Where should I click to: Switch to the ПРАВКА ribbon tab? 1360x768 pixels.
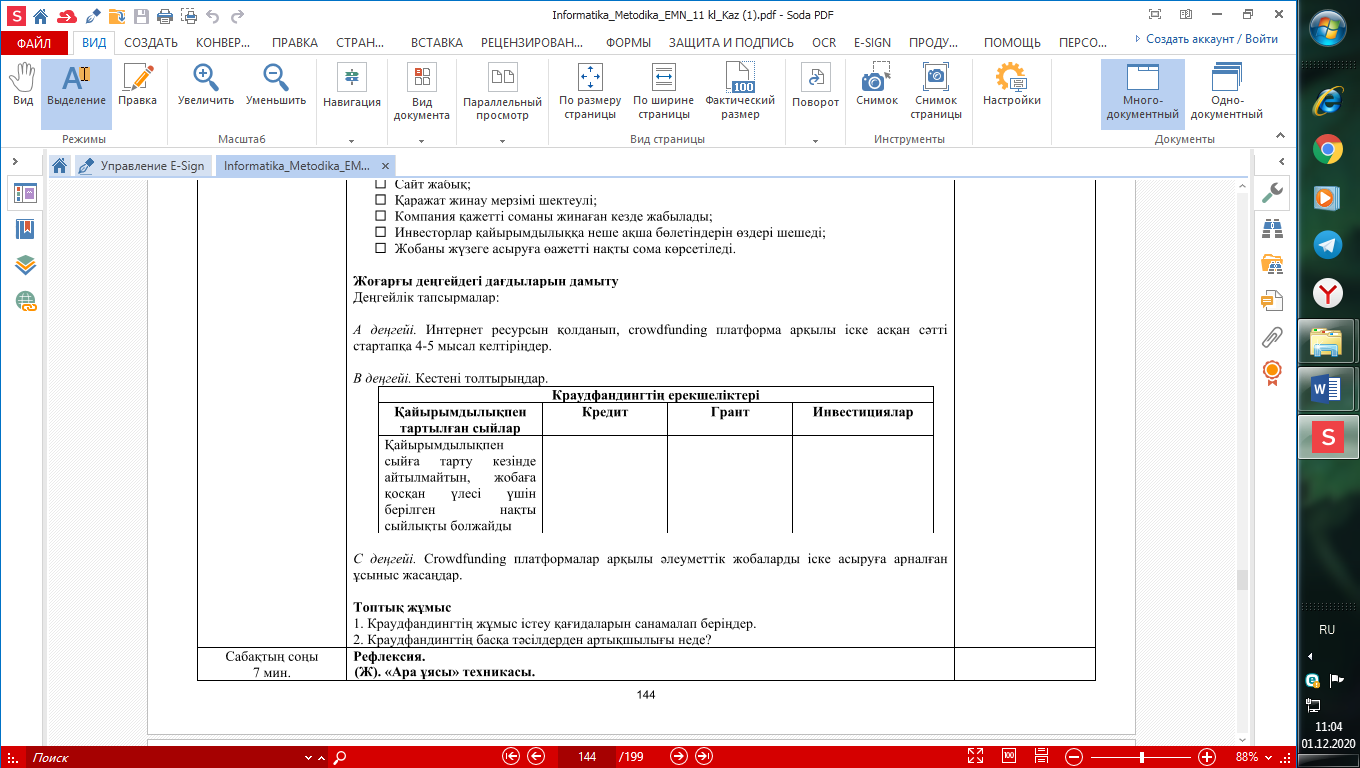click(x=295, y=43)
